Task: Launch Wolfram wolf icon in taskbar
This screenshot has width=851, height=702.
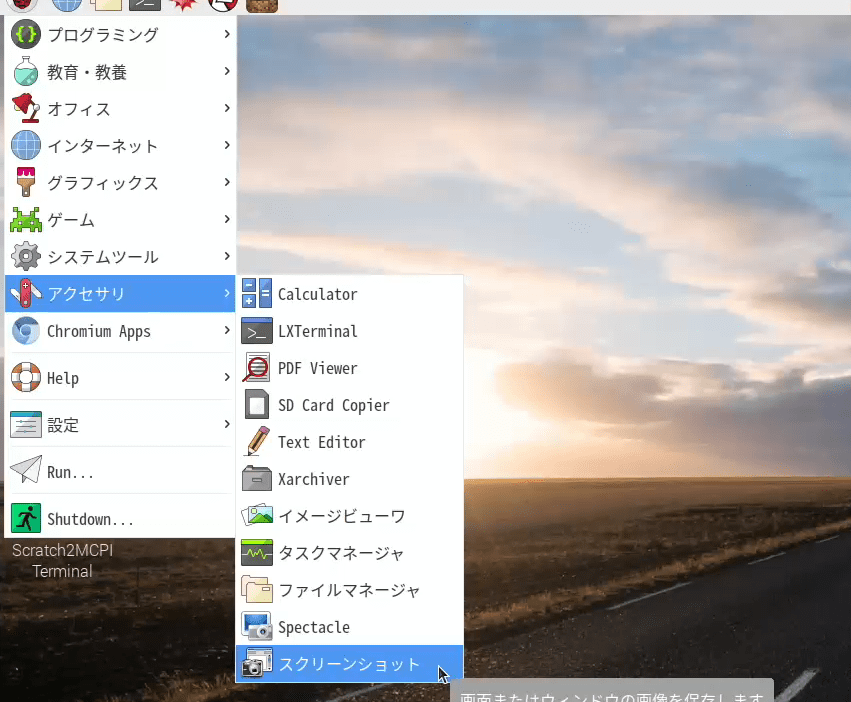Action: pyautogui.click(x=223, y=6)
